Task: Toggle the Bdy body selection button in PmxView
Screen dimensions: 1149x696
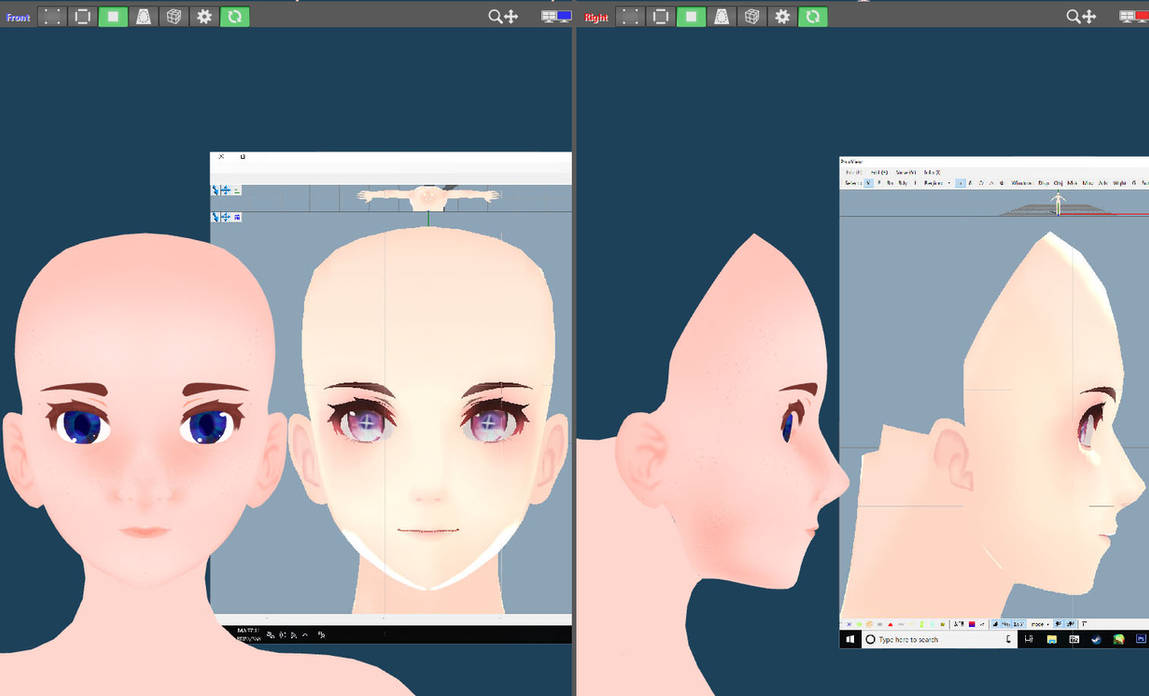Action: [903, 183]
